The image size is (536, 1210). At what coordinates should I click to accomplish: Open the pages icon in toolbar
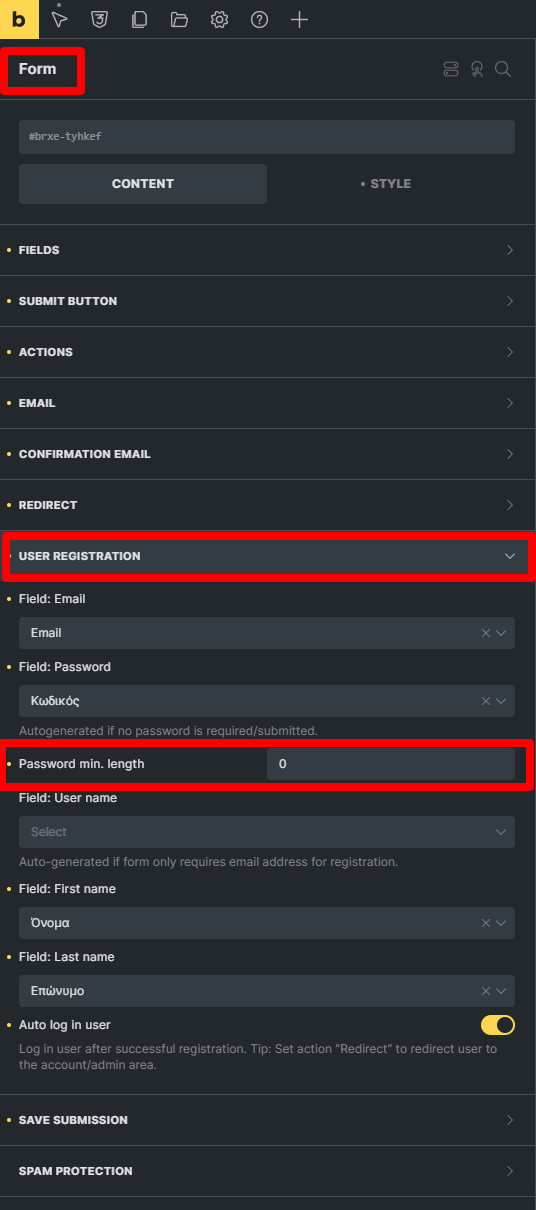[x=139, y=19]
